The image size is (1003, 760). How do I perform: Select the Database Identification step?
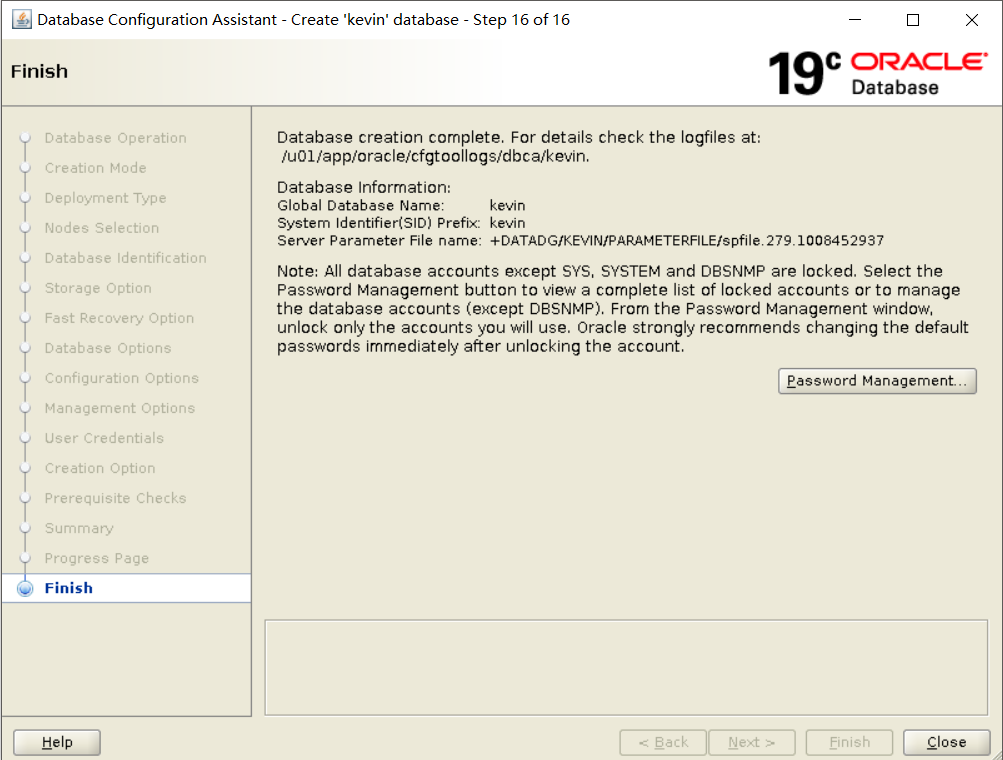pyautogui.click(x=125, y=258)
